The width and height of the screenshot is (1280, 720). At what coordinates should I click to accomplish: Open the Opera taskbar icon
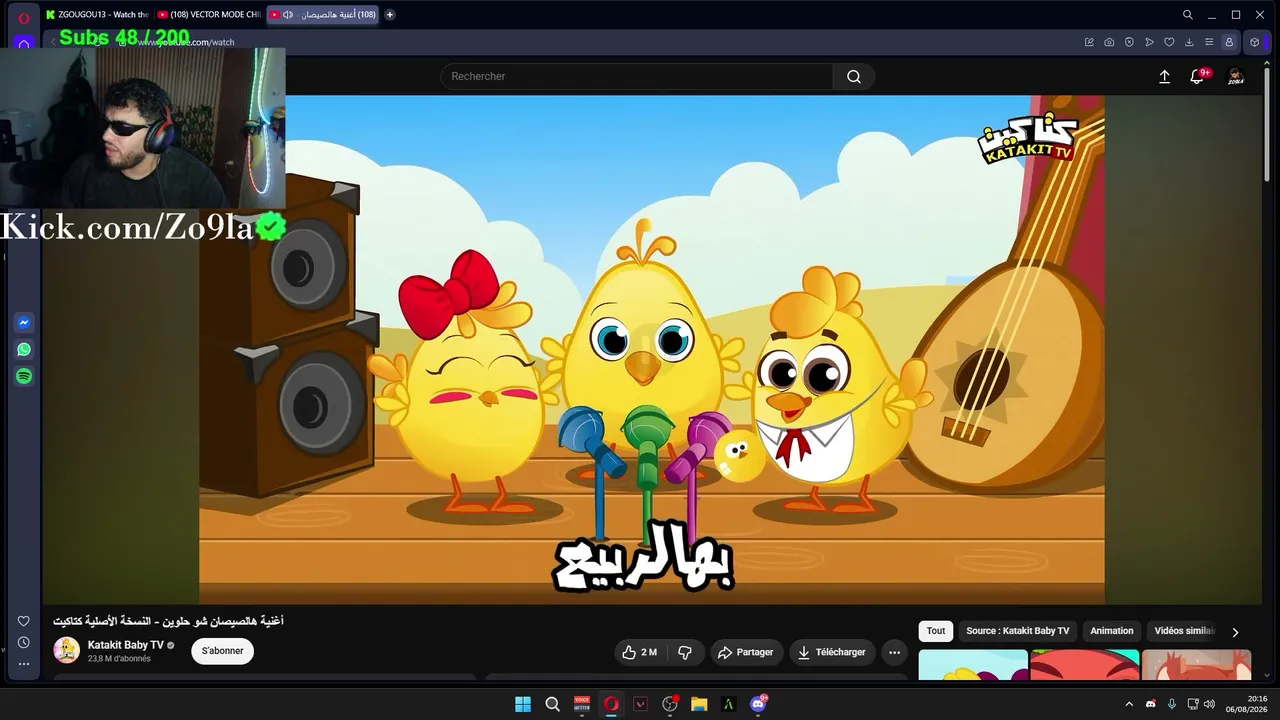611,704
